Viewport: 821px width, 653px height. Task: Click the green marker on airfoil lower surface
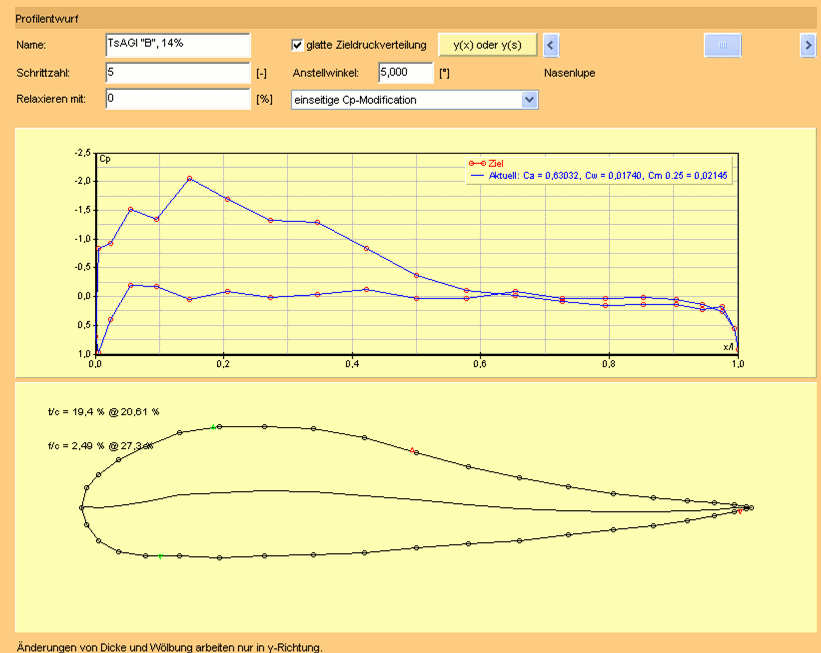coord(161,556)
